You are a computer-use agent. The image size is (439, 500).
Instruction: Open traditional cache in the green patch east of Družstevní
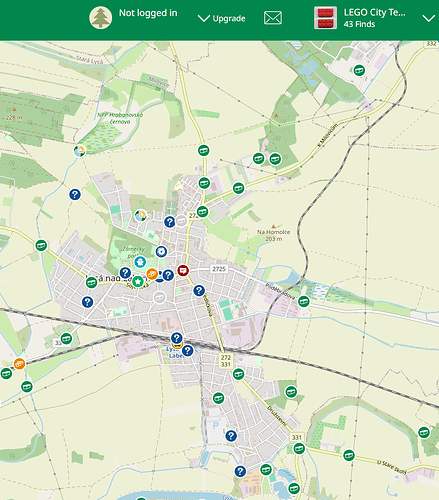click(291, 392)
